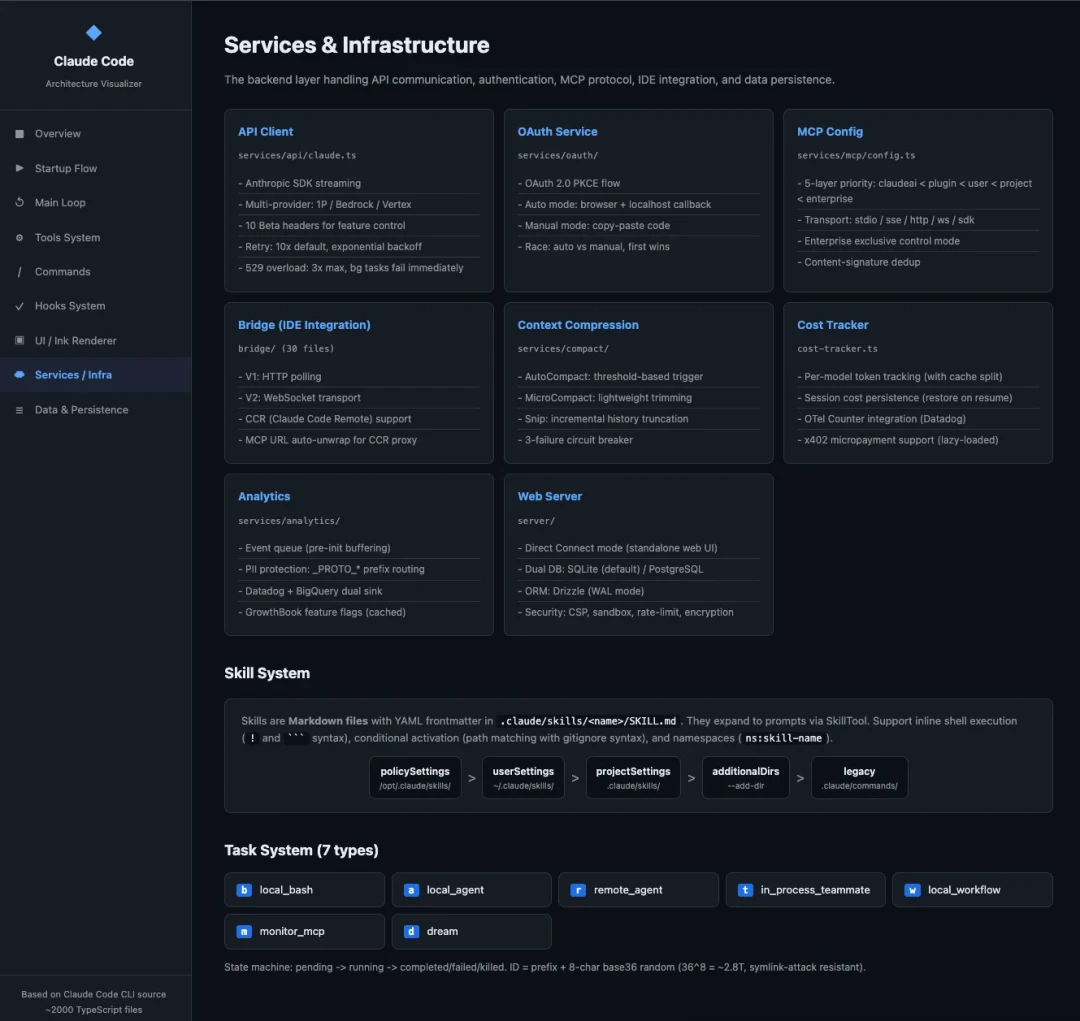
Task: Click the blue 'm' badge for monitor_mcp
Action: [244, 931]
